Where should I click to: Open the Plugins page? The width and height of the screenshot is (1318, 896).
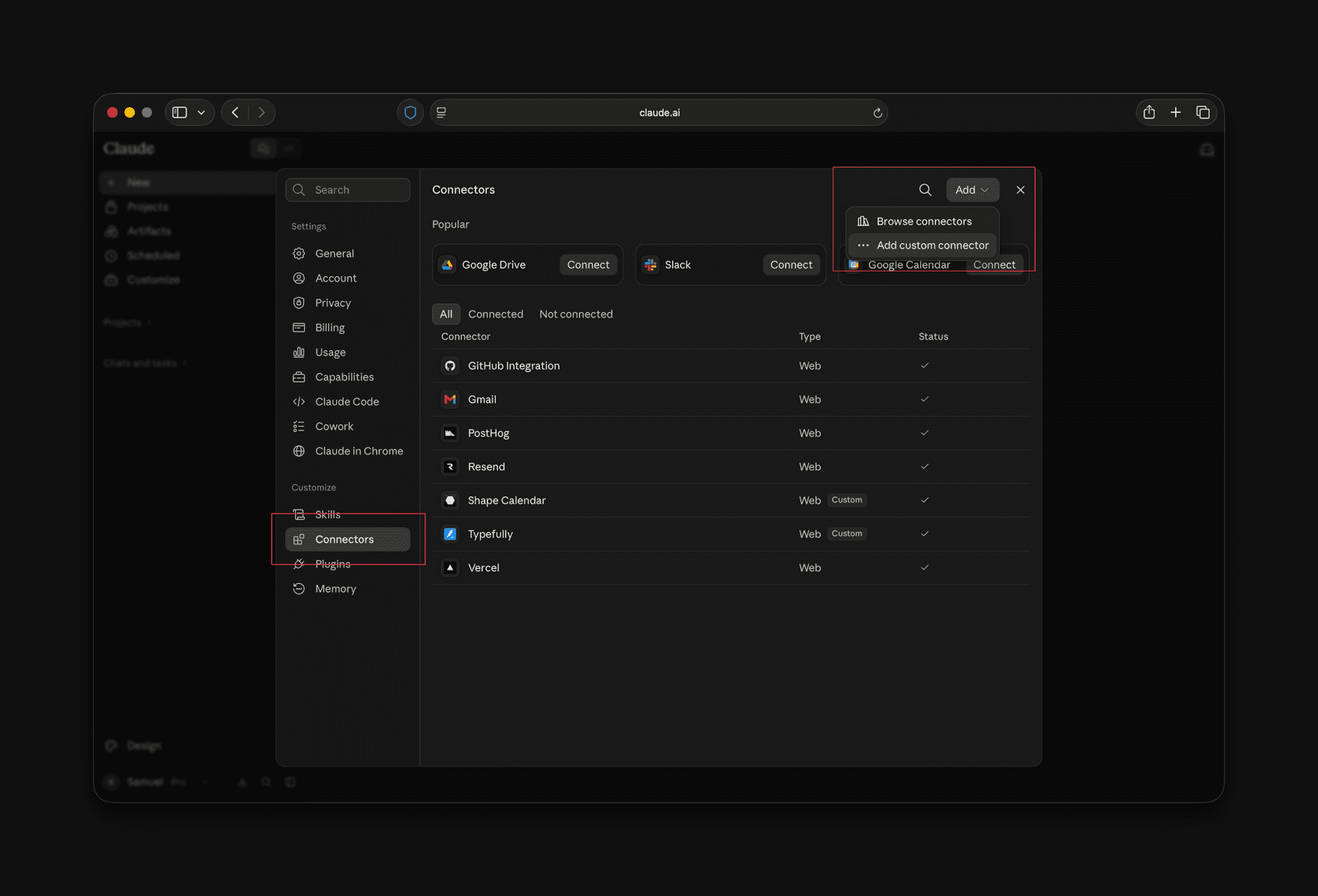[x=347, y=564]
